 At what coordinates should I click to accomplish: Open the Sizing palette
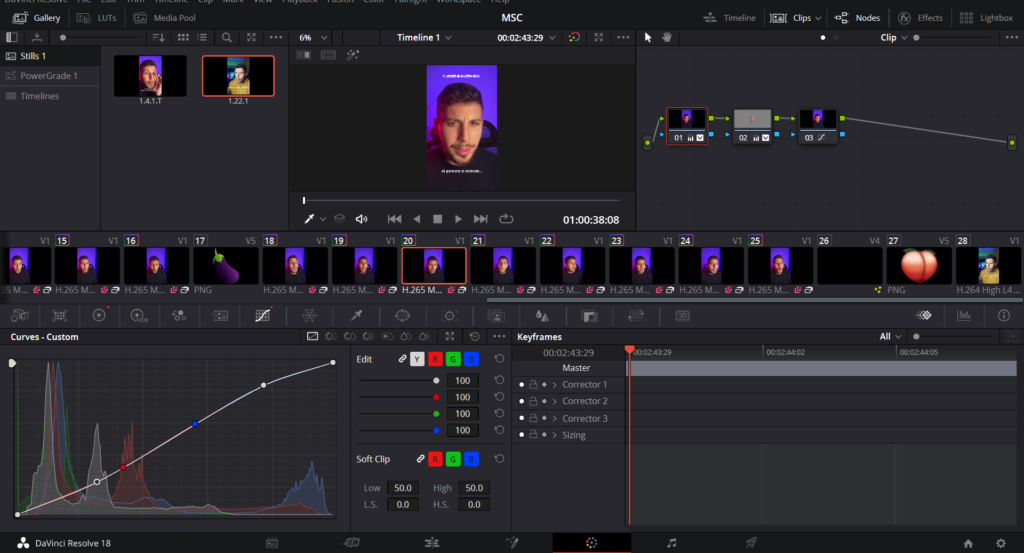click(x=635, y=316)
